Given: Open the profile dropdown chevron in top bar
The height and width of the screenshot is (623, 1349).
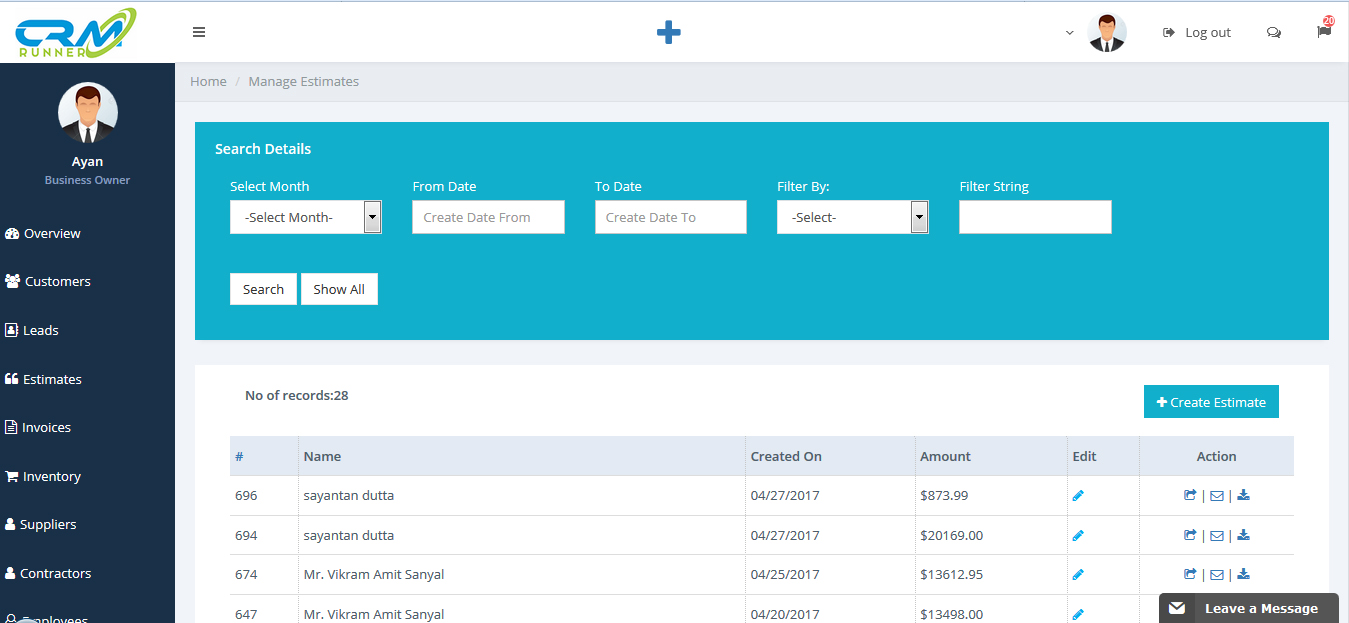Looking at the screenshot, I should click(x=1069, y=32).
